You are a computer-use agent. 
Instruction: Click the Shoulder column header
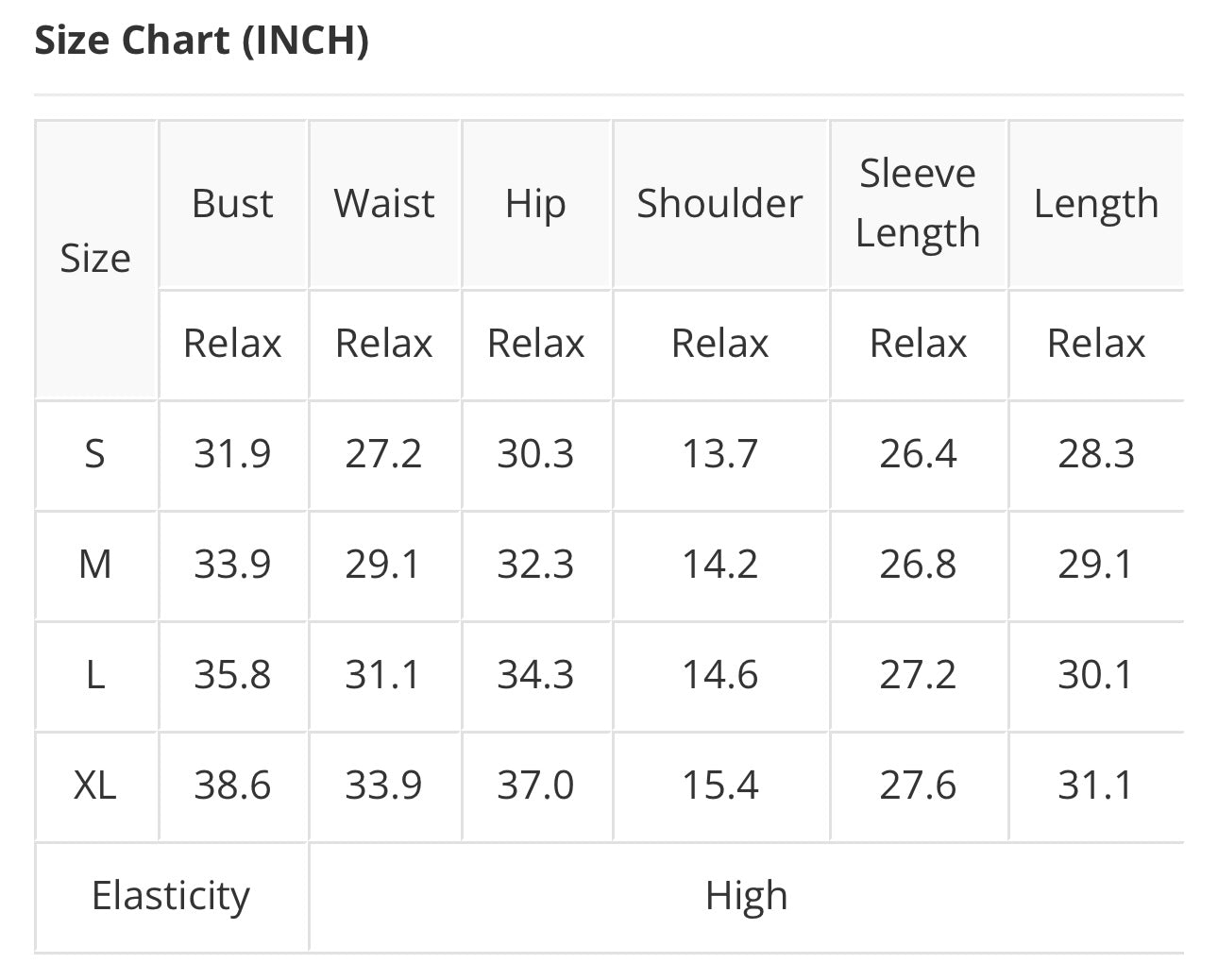pos(719,203)
